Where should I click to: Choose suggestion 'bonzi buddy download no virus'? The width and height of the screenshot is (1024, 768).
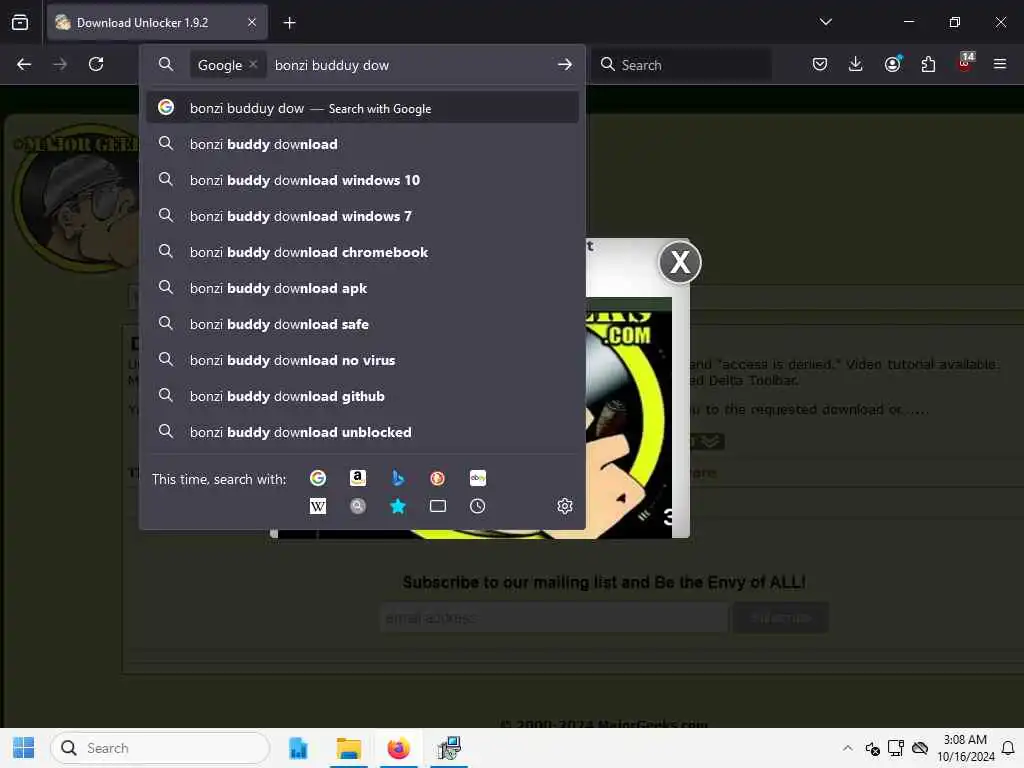click(362, 360)
